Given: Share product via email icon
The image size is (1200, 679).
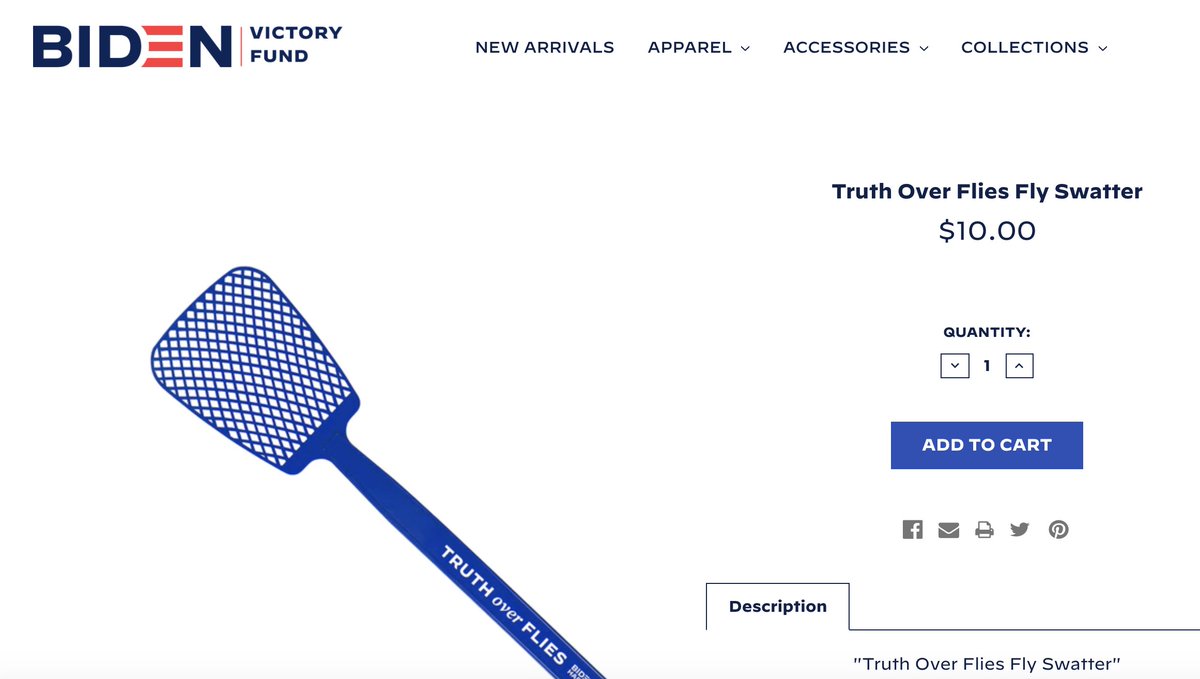Looking at the screenshot, I should [948, 529].
